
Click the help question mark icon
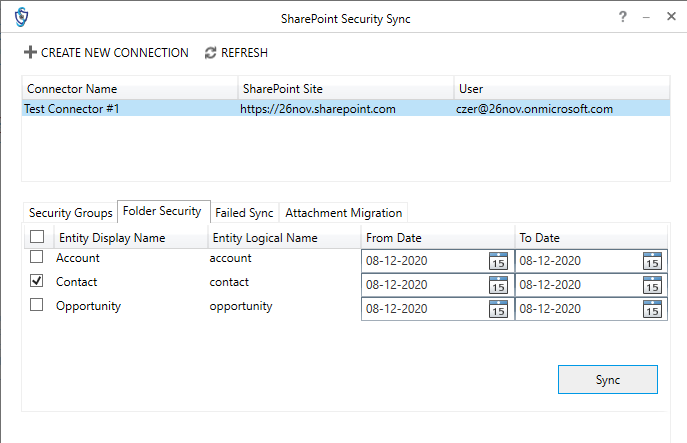(623, 17)
